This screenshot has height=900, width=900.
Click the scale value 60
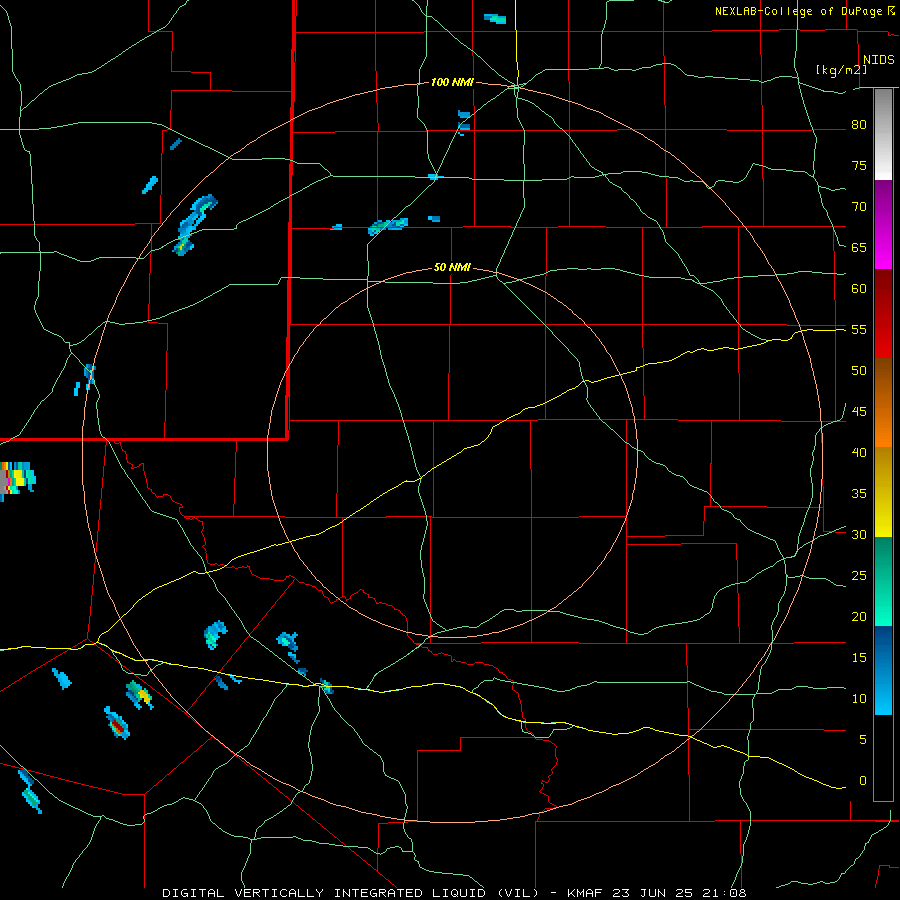[859, 289]
